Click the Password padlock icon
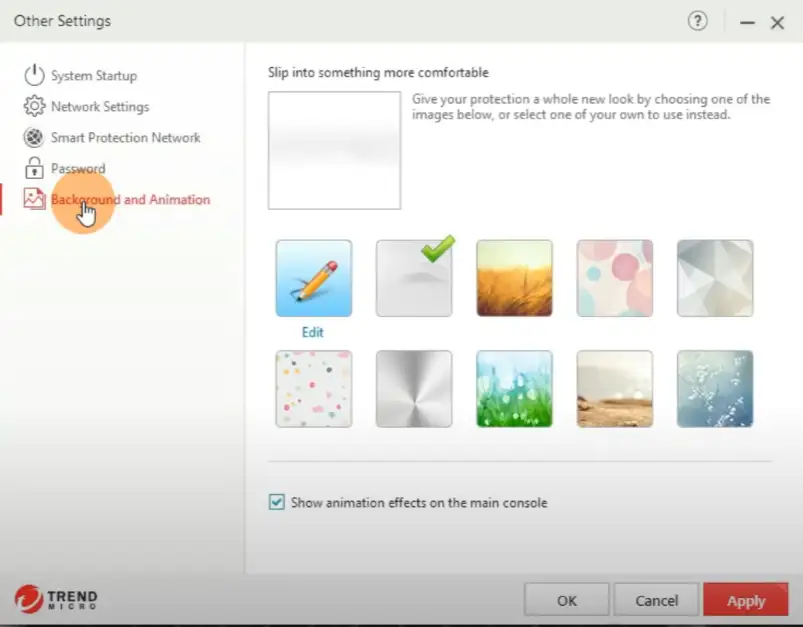The height and width of the screenshot is (627, 803). point(35,169)
